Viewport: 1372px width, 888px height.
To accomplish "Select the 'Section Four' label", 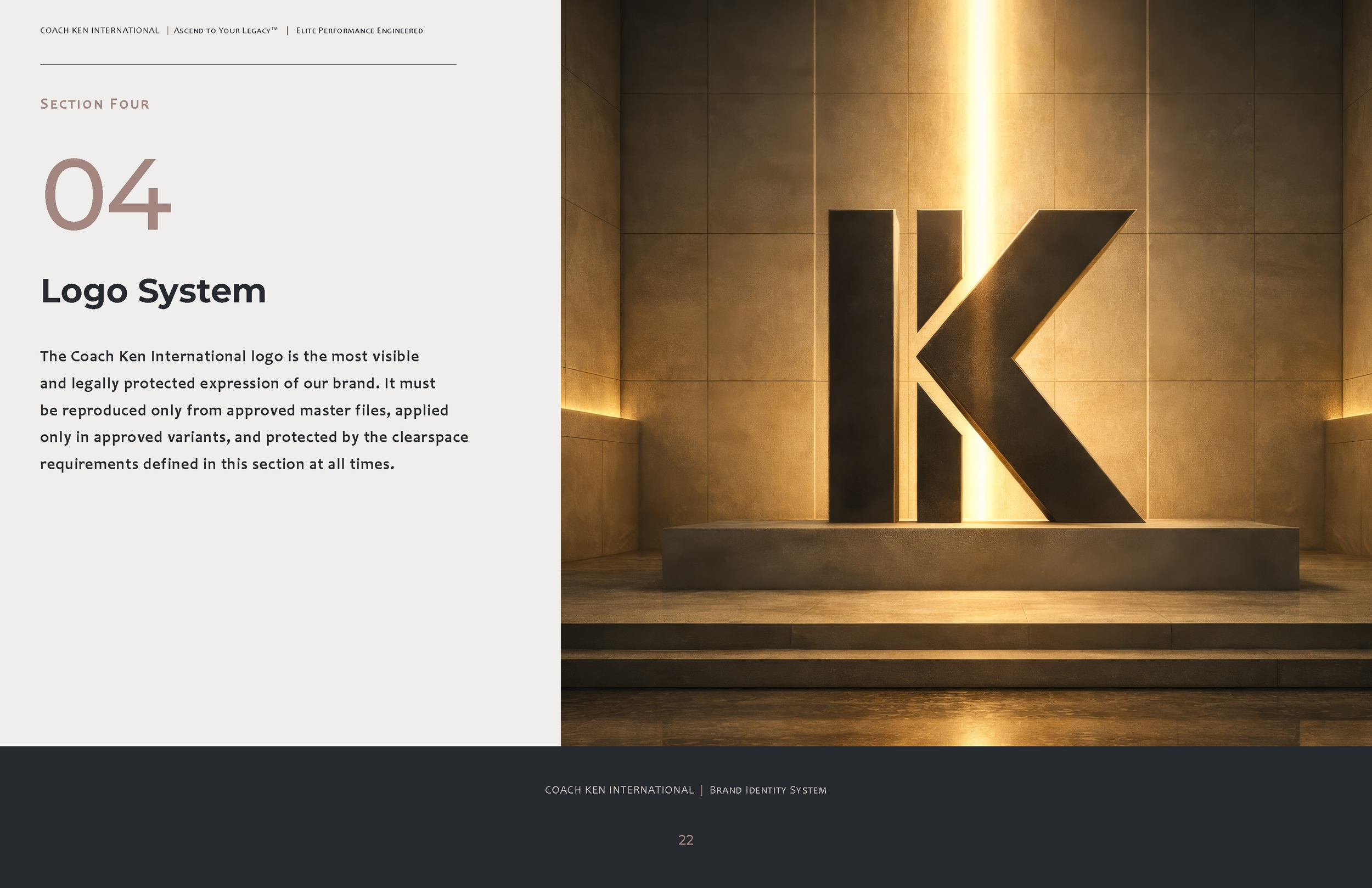I will click(x=95, y=104).
